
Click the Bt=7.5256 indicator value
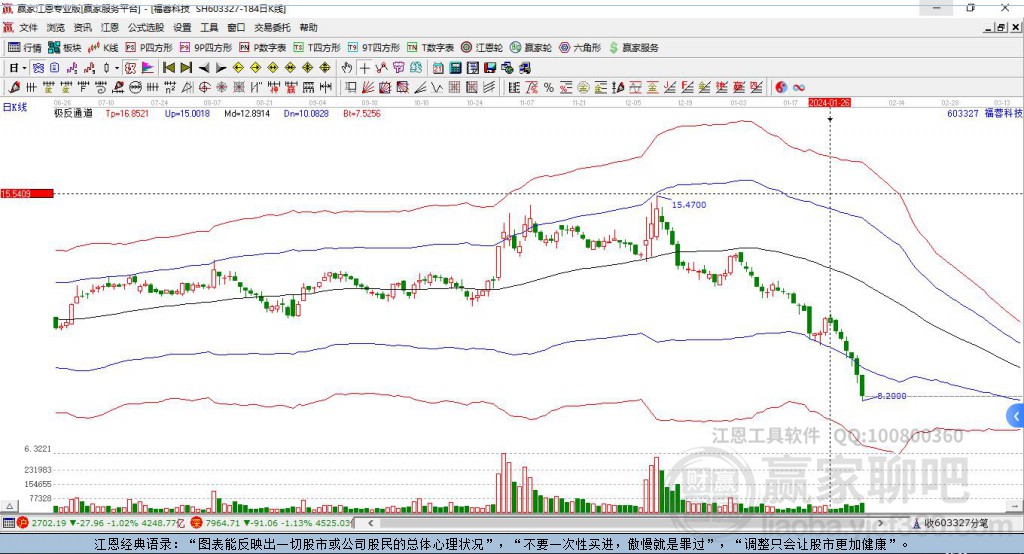(362, 114)
